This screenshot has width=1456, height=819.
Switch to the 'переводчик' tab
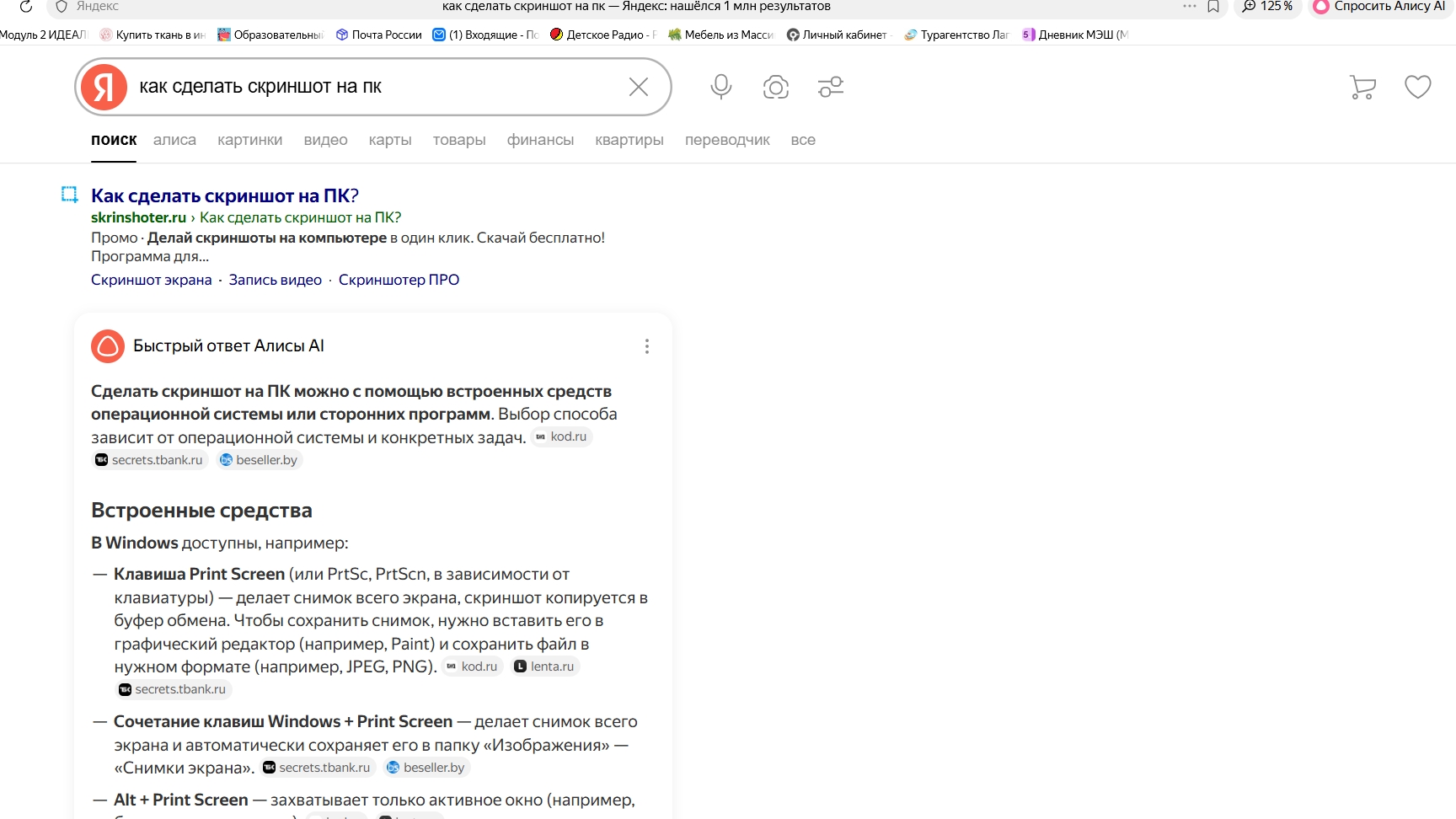[x=727, y=140]
